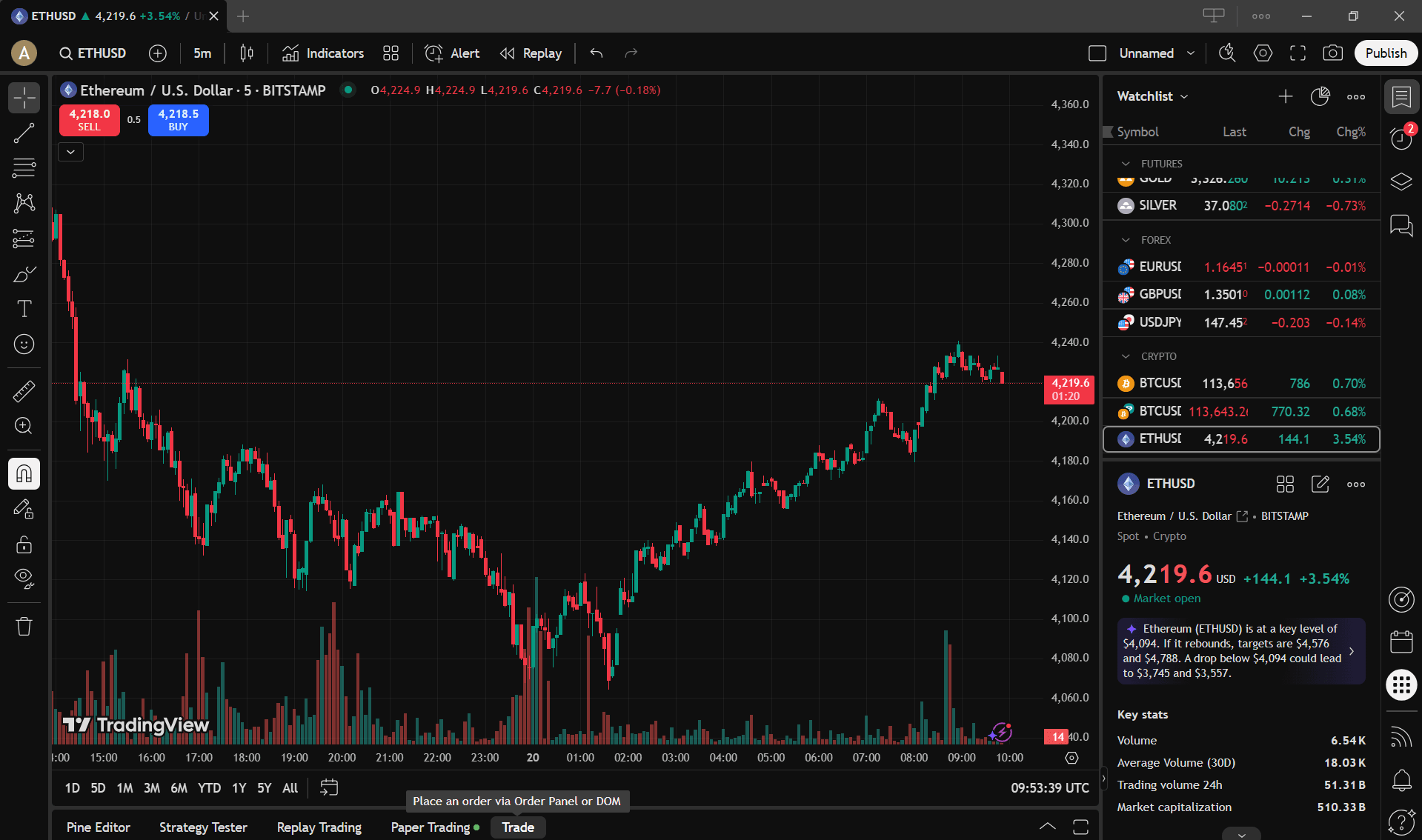Click the Publish button
This screenshot has width=1422, height=840.
[x=1385, y=53]
